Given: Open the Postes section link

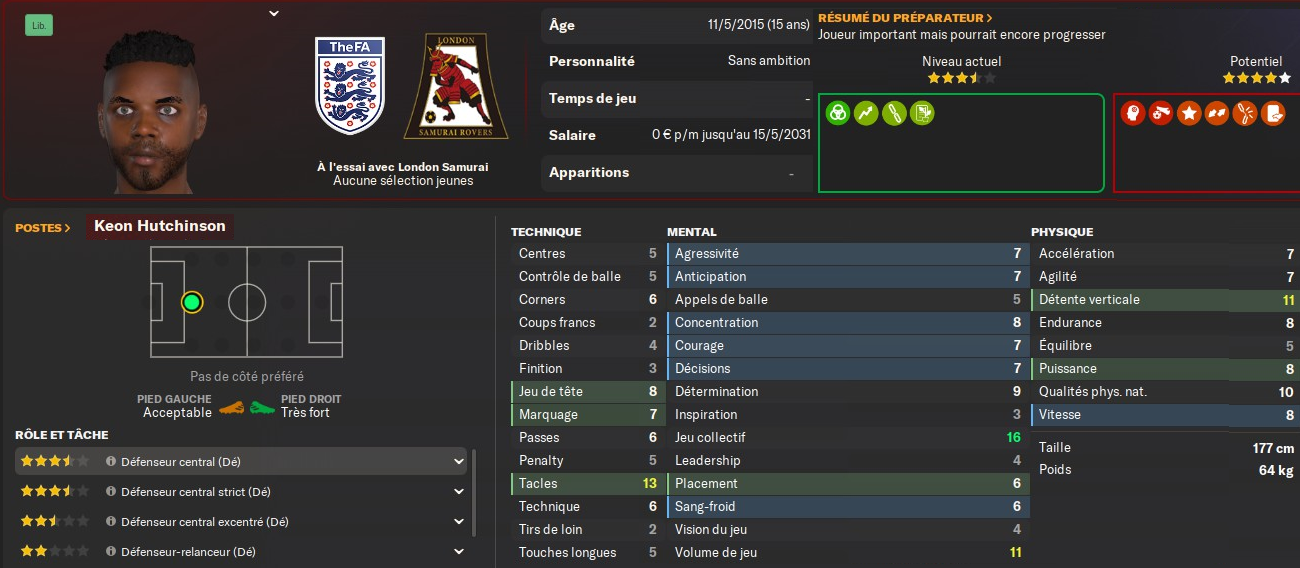Looking at the screenshot, I should (x=43, y=228).
